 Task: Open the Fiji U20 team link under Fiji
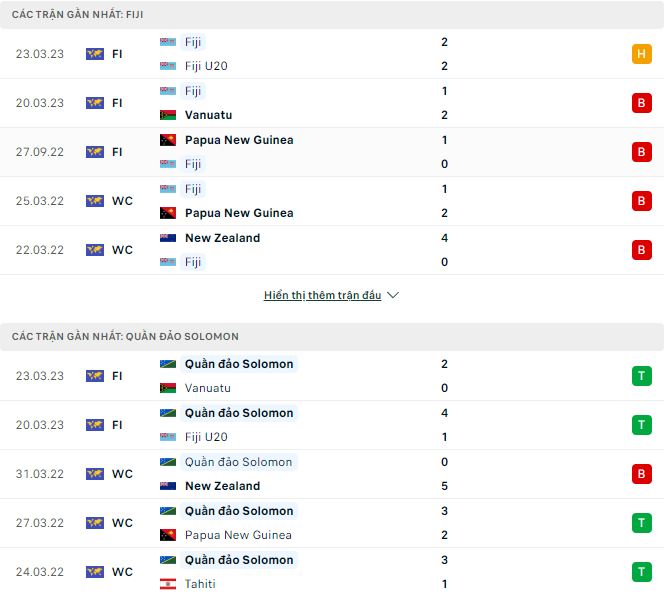tap(207, 66)
